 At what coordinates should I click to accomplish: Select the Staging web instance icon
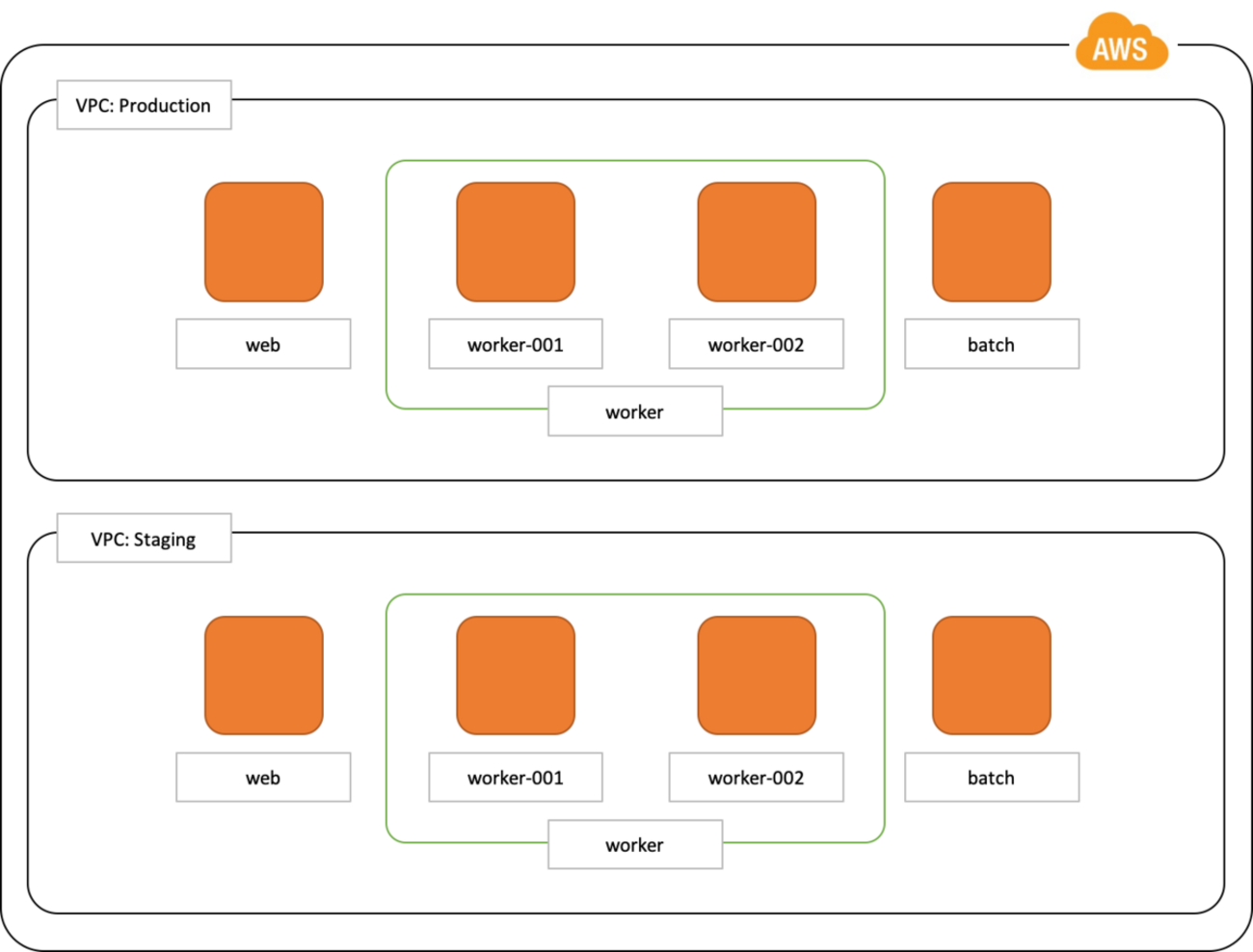click(264, 675)
